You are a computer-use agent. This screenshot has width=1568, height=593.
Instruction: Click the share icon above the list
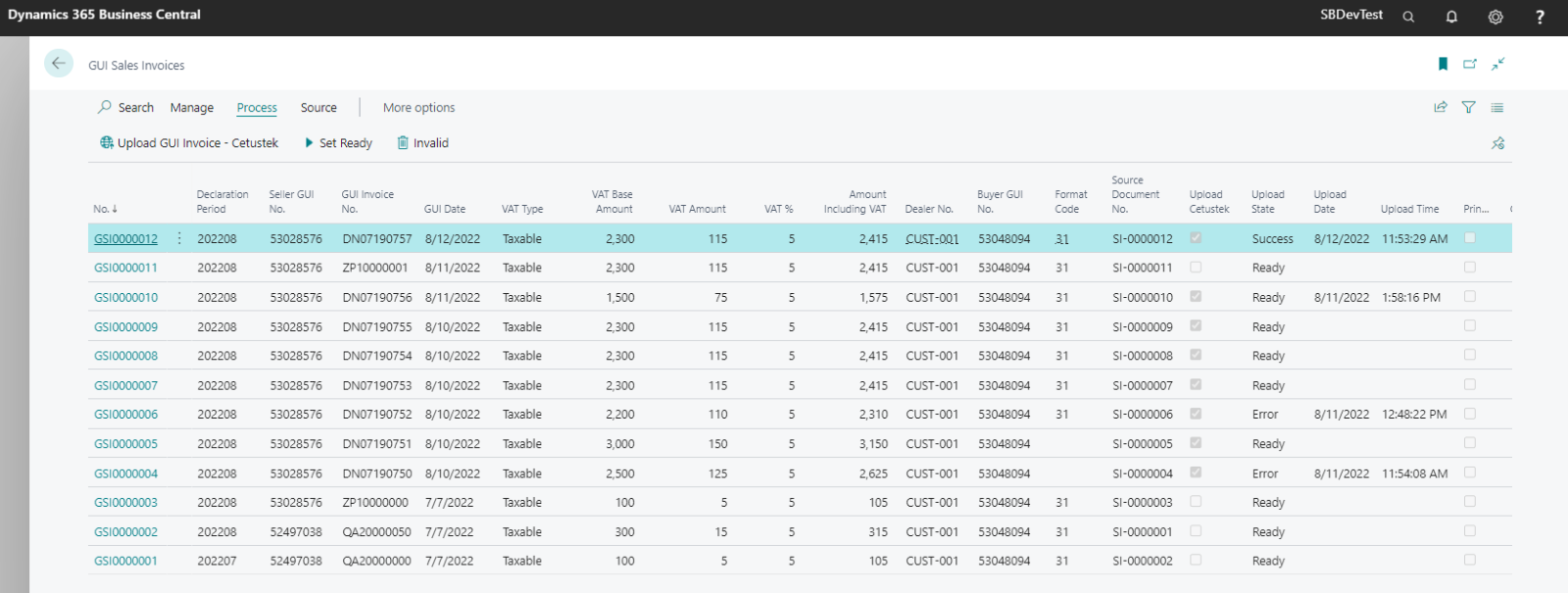click(x=1441, y=108)
